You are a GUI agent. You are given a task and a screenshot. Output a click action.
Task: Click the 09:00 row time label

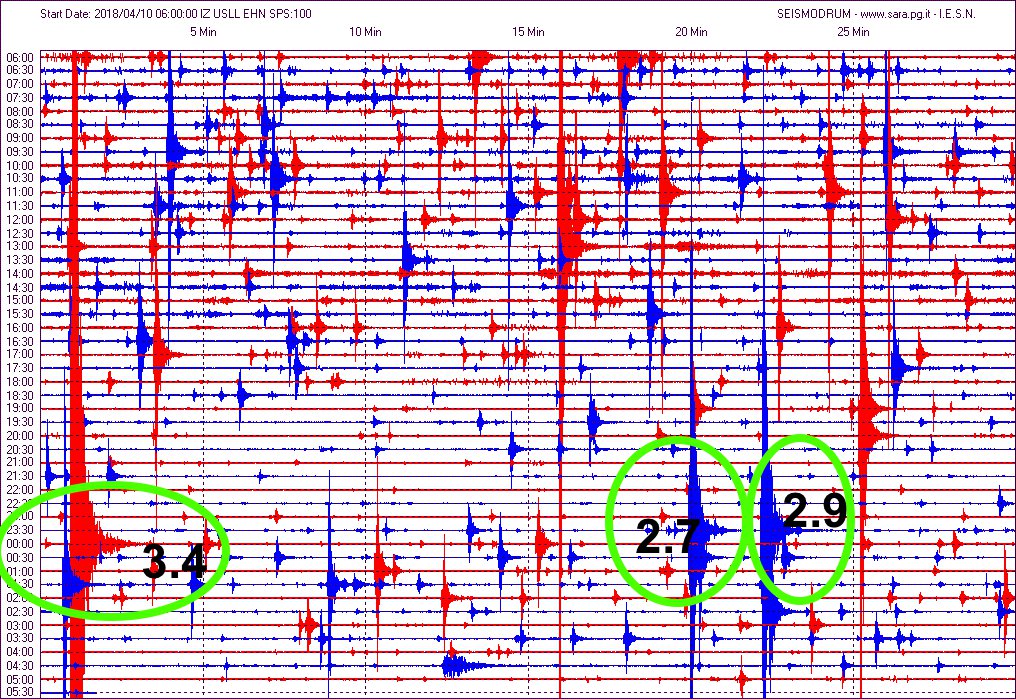tap(21, 138)
